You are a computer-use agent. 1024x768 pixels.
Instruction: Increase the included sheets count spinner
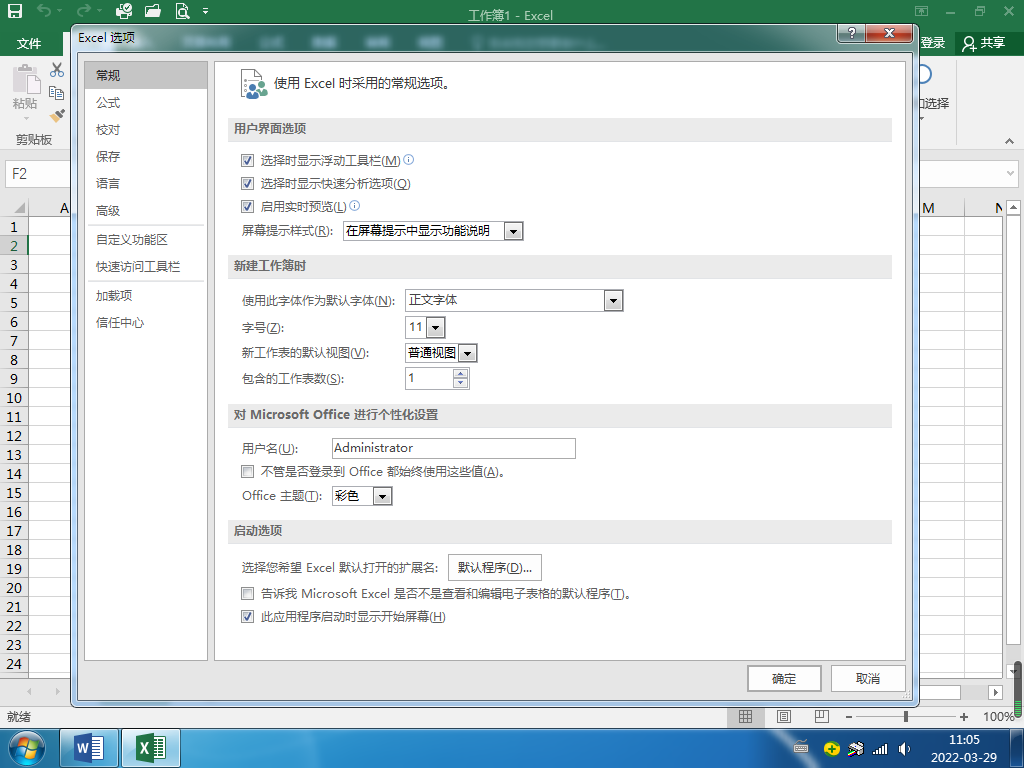(x=460, y=374)
